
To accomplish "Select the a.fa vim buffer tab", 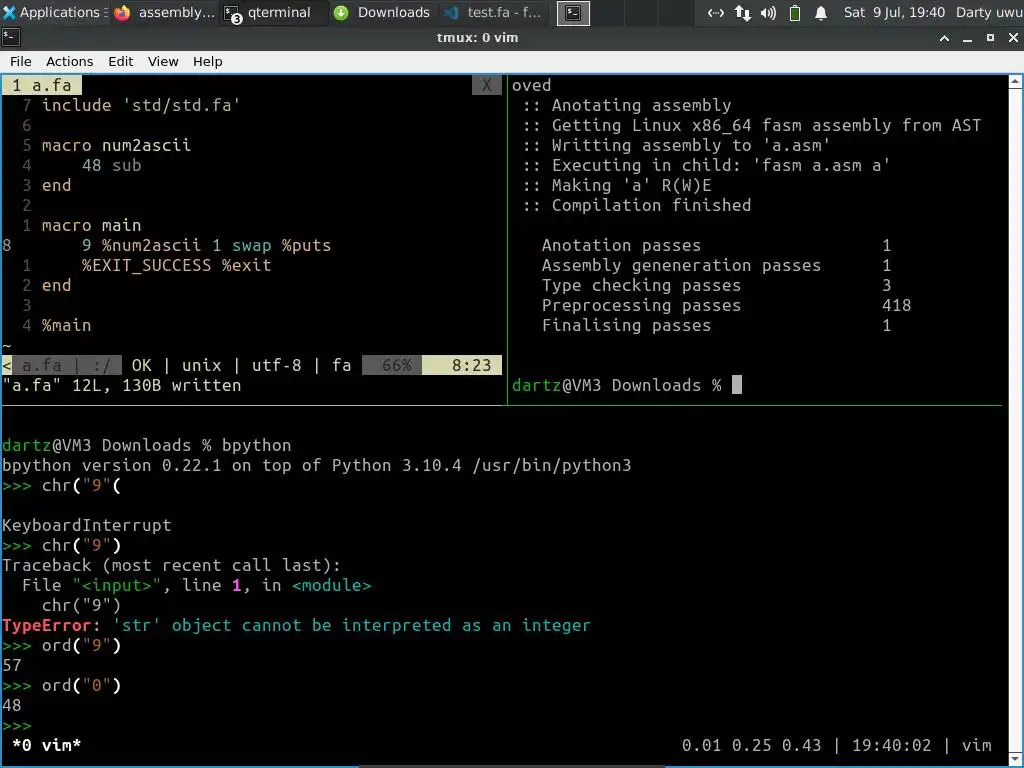I will (x=42, y=86).
